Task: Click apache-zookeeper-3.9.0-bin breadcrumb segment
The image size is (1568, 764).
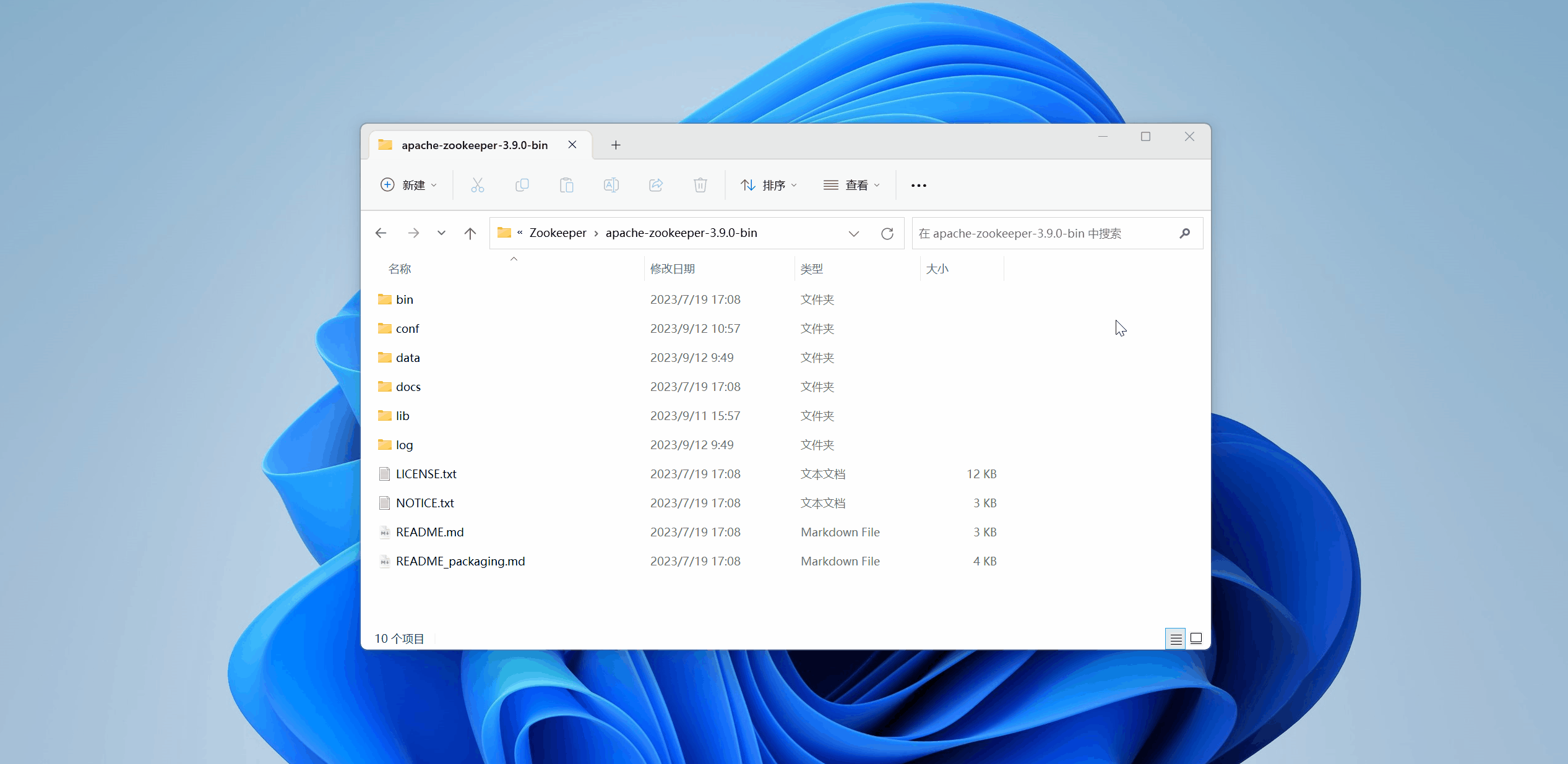Action: coord(681,233)
